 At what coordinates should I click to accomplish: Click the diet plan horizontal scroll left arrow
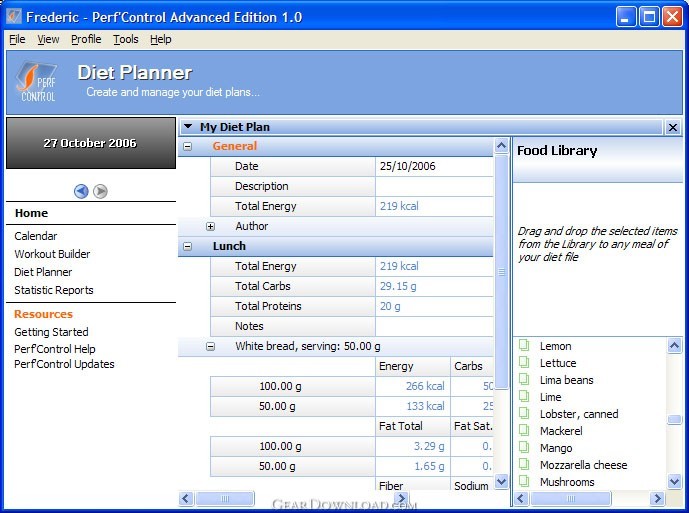[186, 498]
